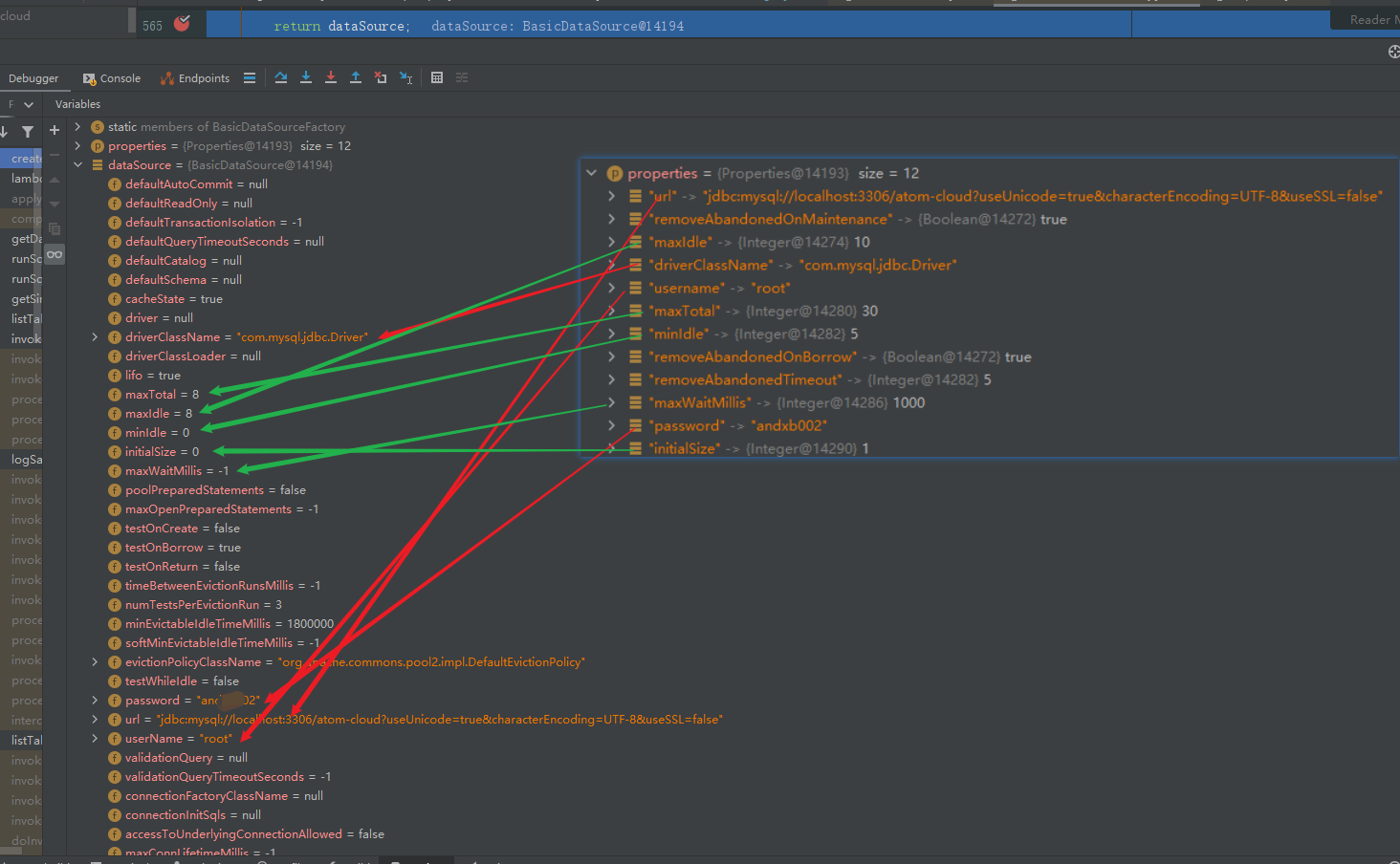
Task: Expand the userName field node
Action: point(95,738)
